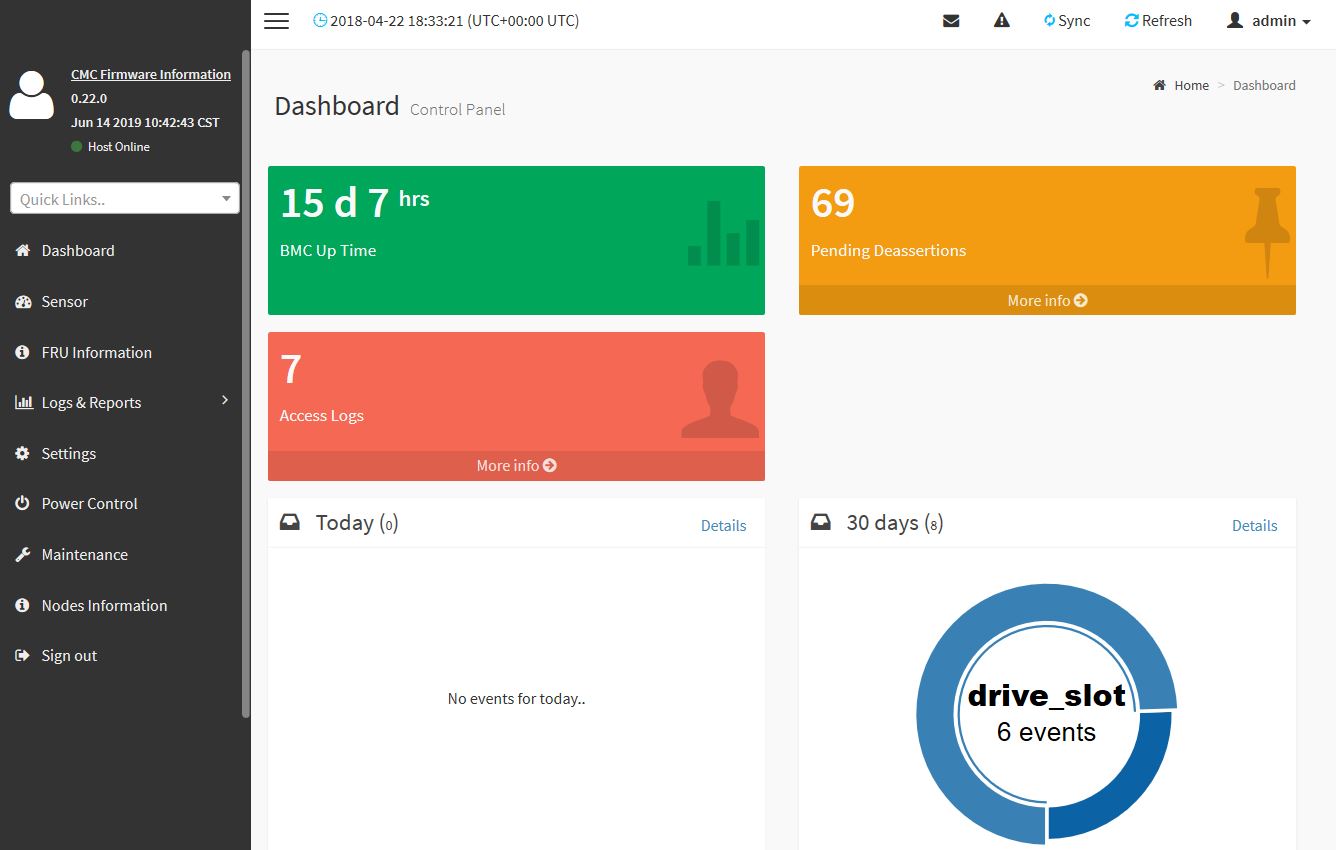The image size is (1336, 850).
Task: Click the envelope messages icon
Action: [x=951, y=21]
